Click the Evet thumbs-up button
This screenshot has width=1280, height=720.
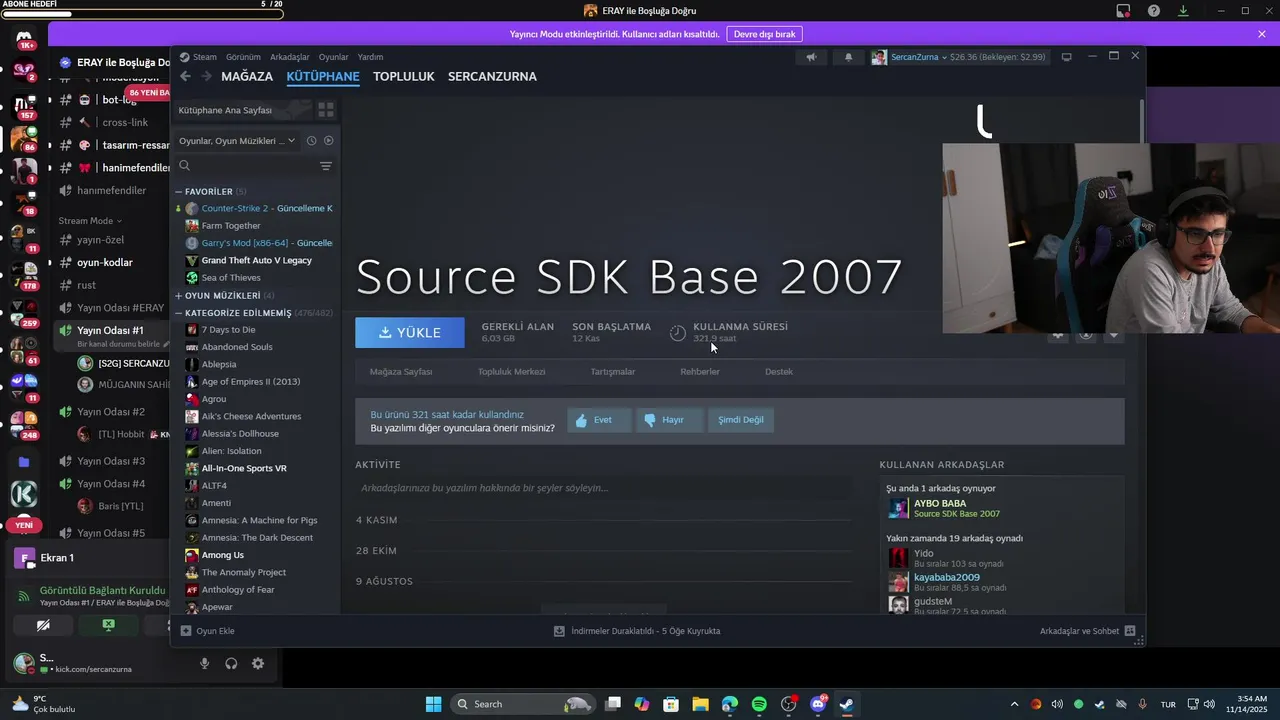599,420
